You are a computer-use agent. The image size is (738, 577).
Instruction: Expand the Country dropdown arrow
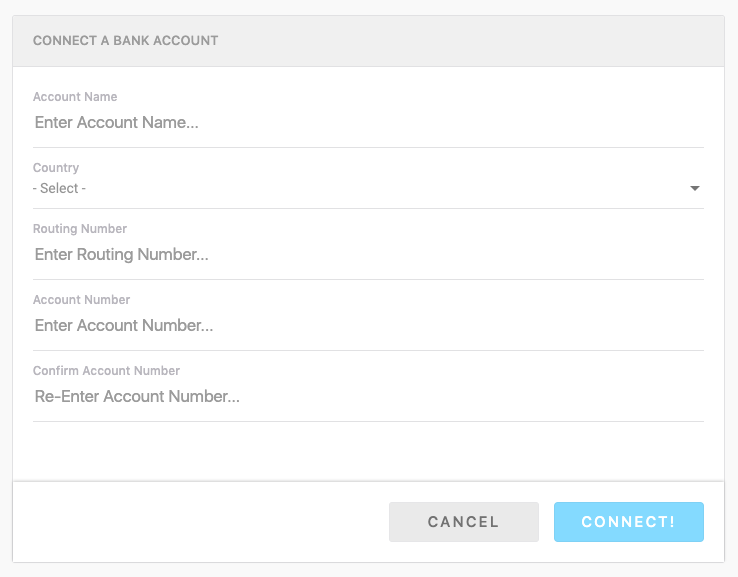coord(695,188)
